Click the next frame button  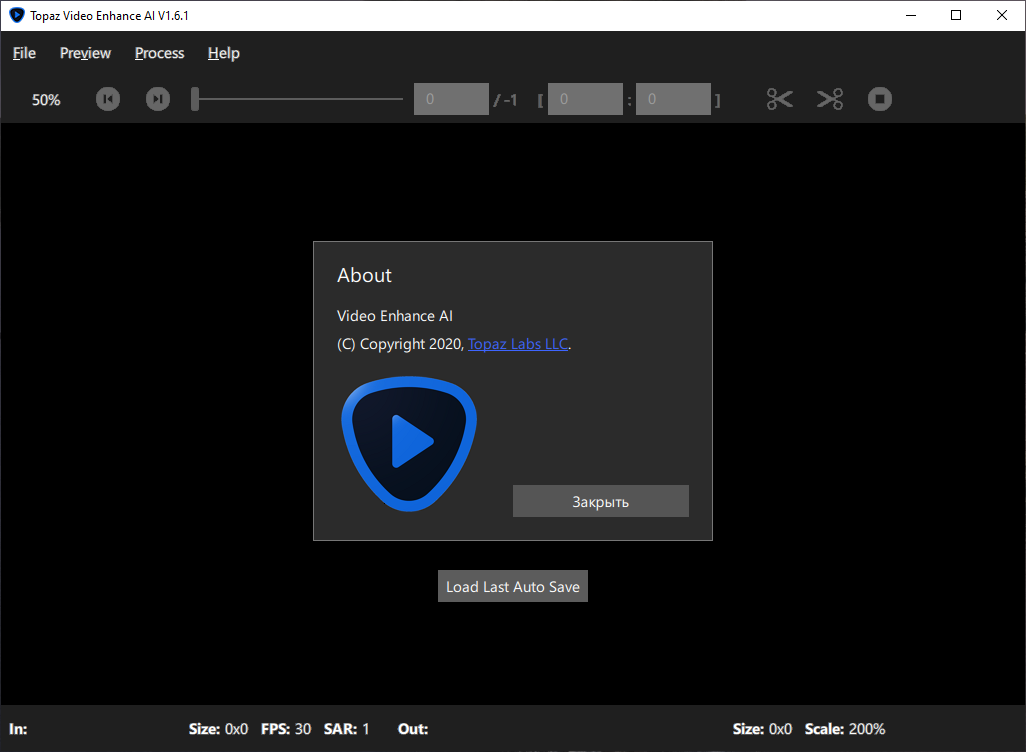pyautogui.click(x=158, y=99)
